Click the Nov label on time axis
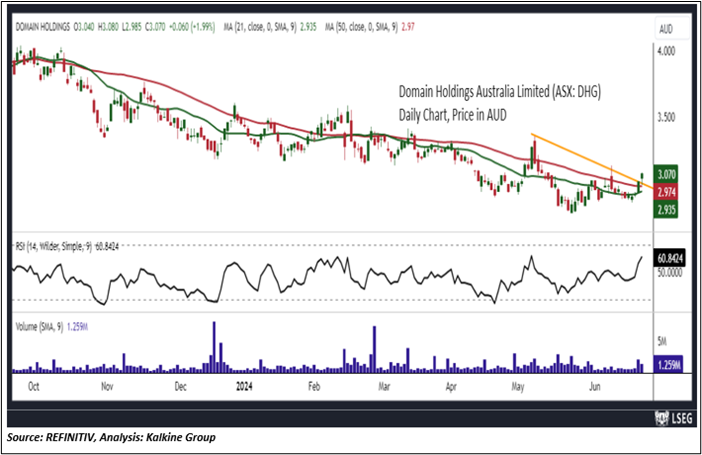Image resolution: width=702 pixels, height=455 pixels. point(107,386)
